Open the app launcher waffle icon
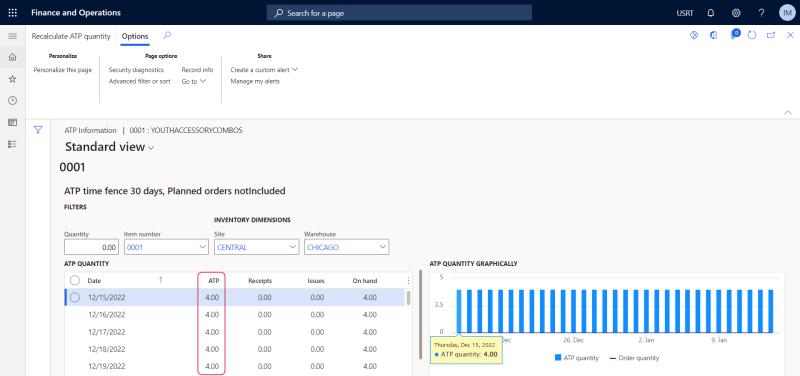The height and width of the screenshot is (376, 800). [13, 13]
